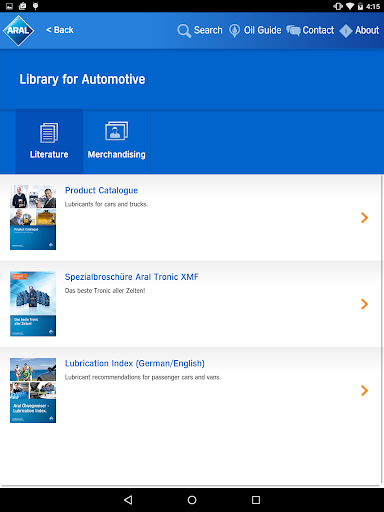Expand Product Catalogue with orange chevron

point(364,217)
